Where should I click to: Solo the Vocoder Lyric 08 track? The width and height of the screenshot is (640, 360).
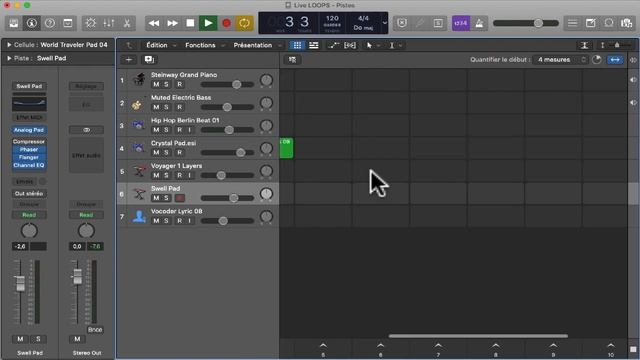tap(166, 221)
